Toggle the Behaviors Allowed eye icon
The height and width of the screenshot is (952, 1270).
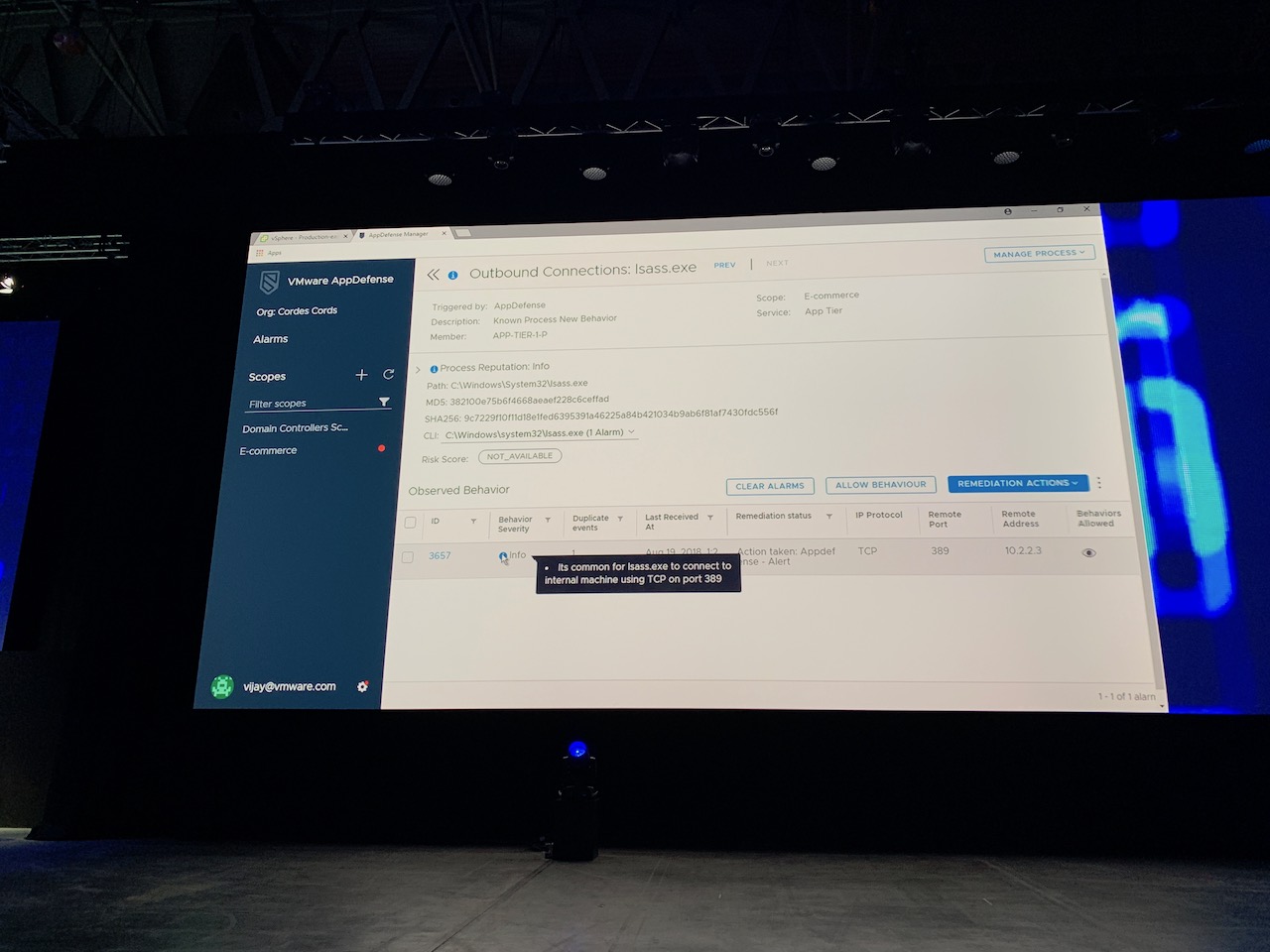[x=1088, y=552]
